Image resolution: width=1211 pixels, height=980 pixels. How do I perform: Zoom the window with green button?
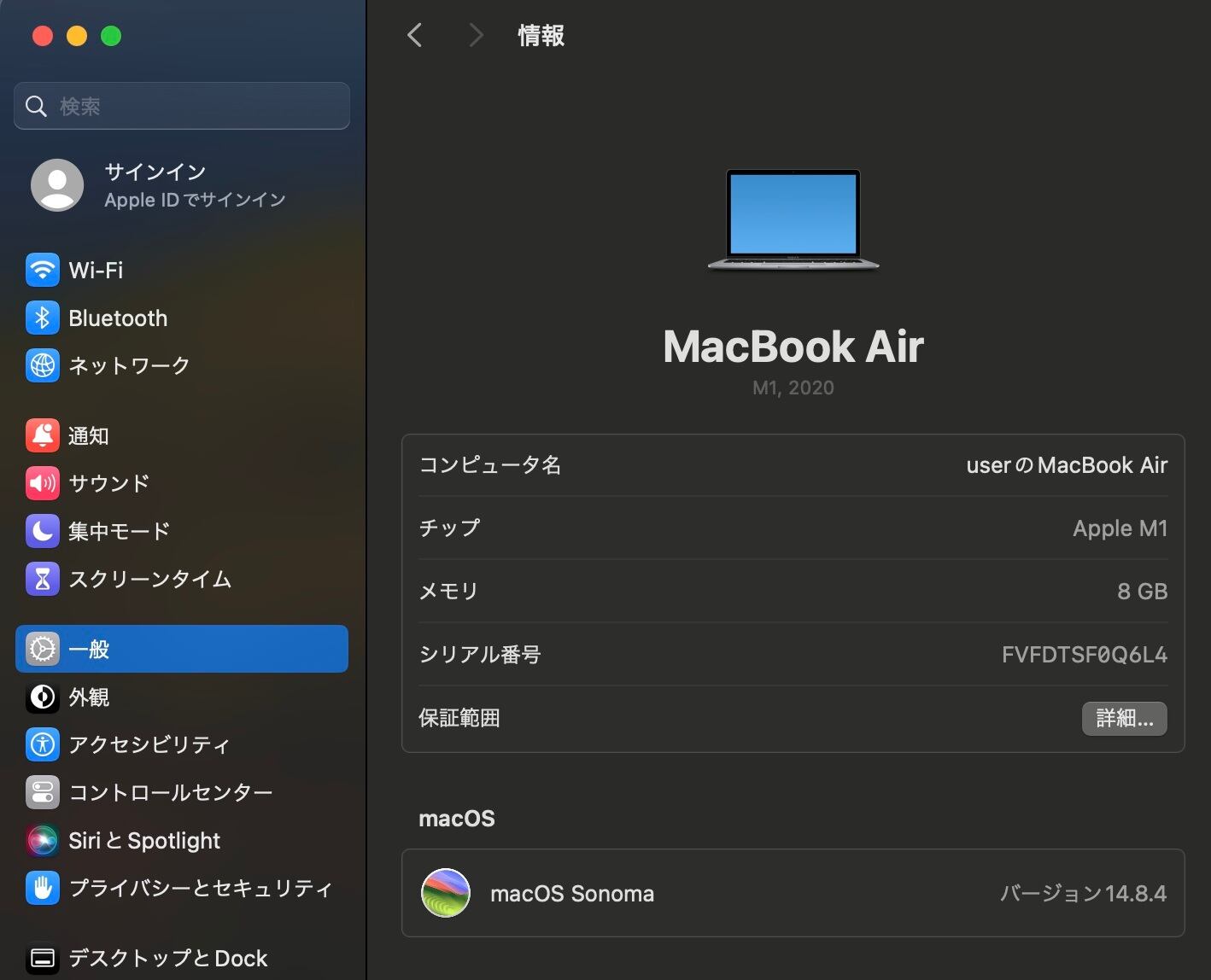111,36
